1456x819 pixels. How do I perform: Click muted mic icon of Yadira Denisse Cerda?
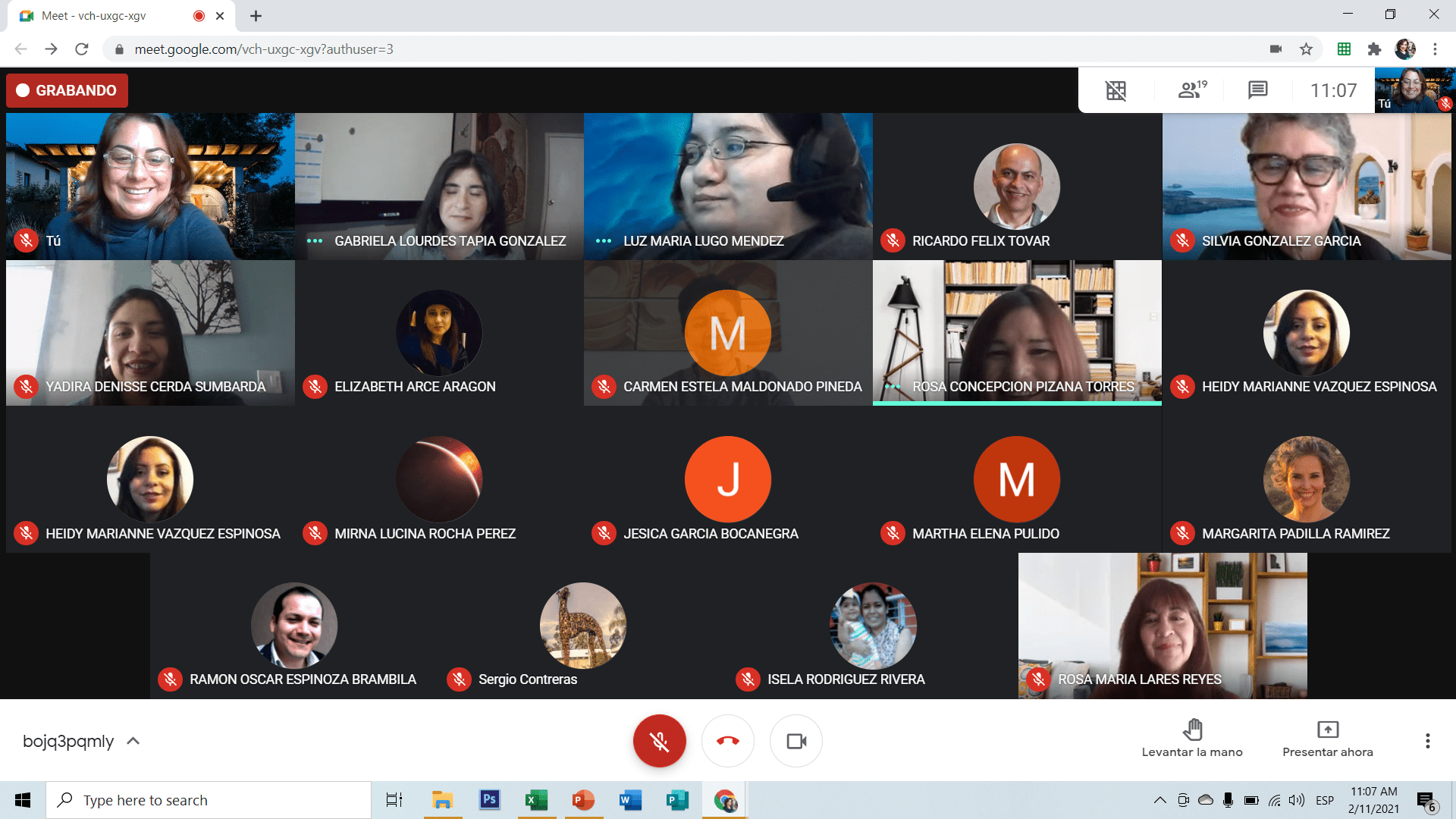26,386
